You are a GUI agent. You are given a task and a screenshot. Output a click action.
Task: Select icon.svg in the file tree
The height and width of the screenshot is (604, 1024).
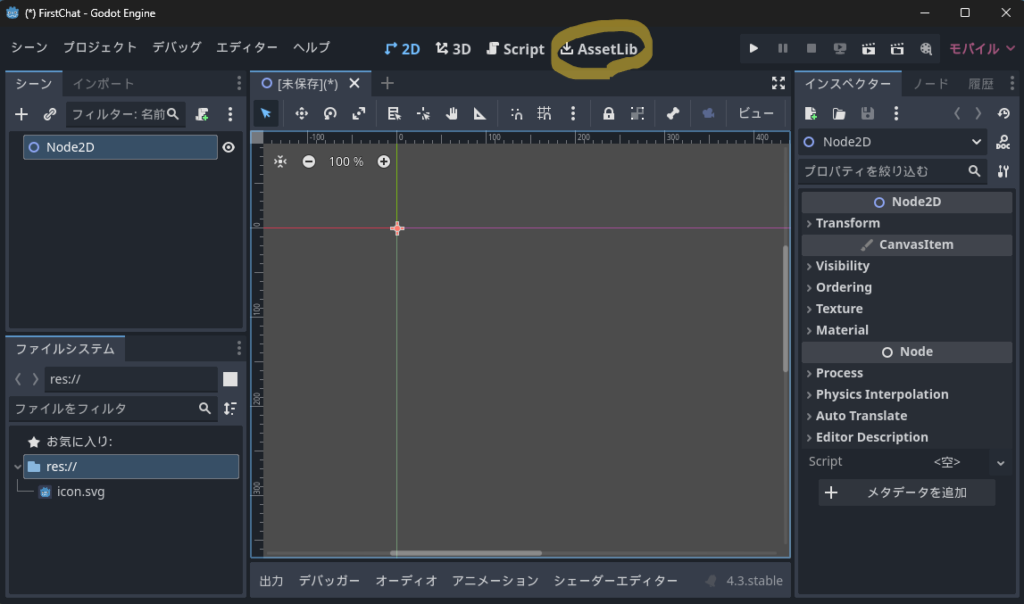[x=81, y=492]
